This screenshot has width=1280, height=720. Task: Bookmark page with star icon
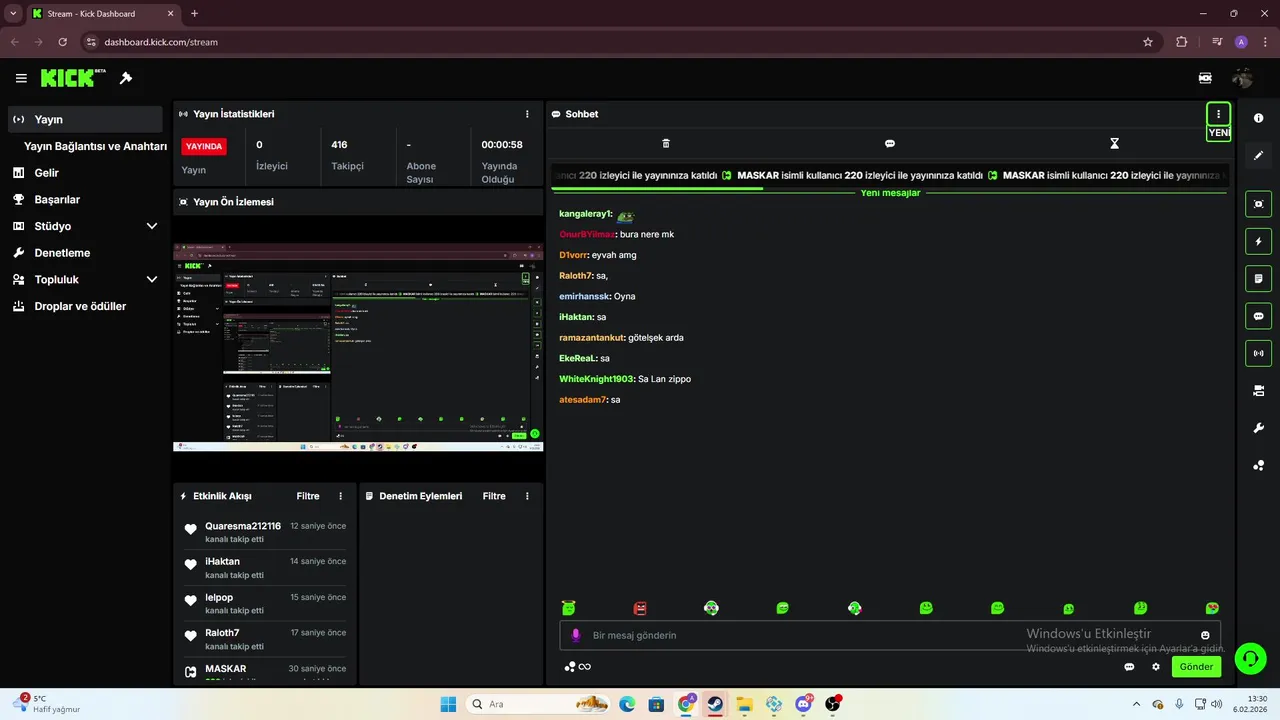point(1148,42)
